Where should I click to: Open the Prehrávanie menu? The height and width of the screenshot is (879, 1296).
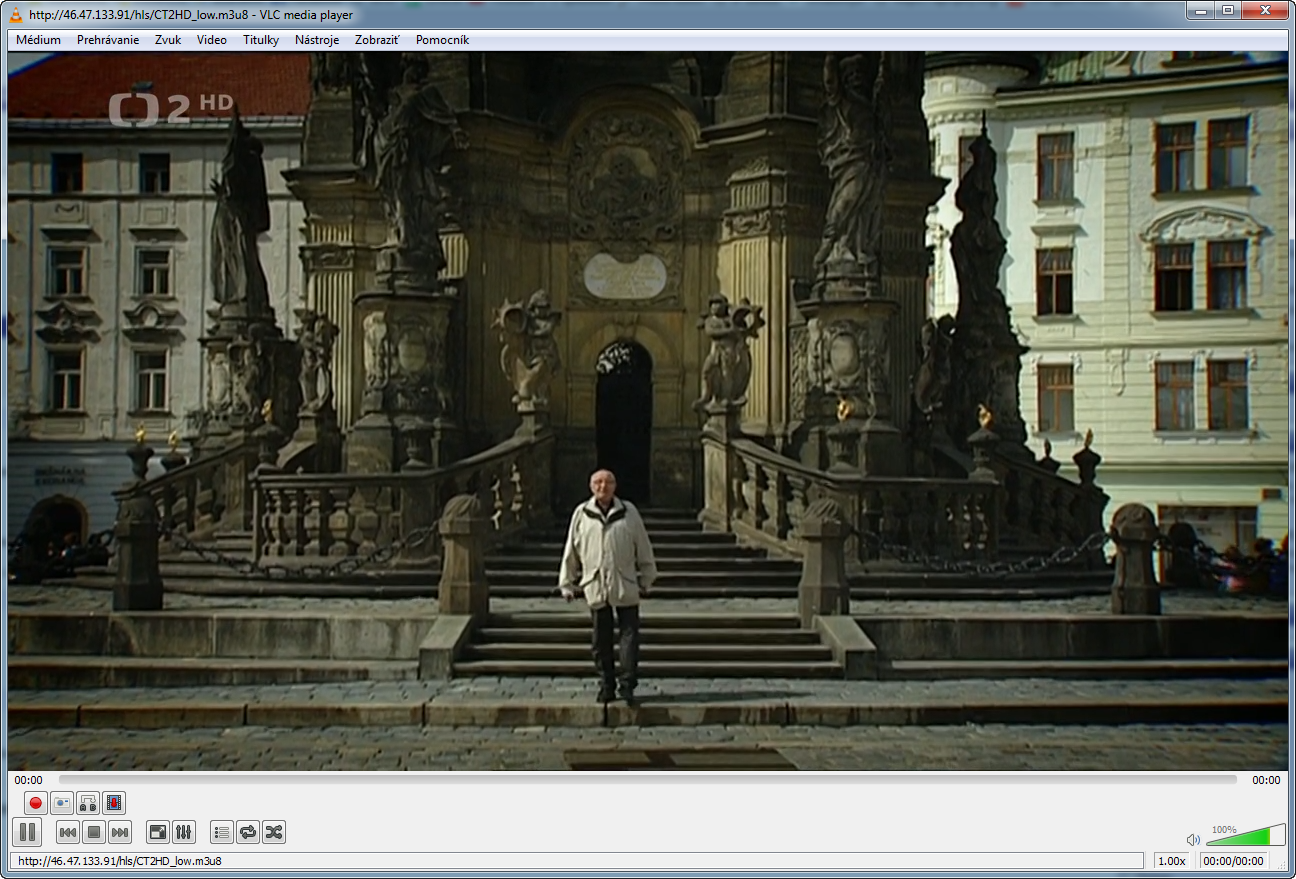click(x=108, y=40)
